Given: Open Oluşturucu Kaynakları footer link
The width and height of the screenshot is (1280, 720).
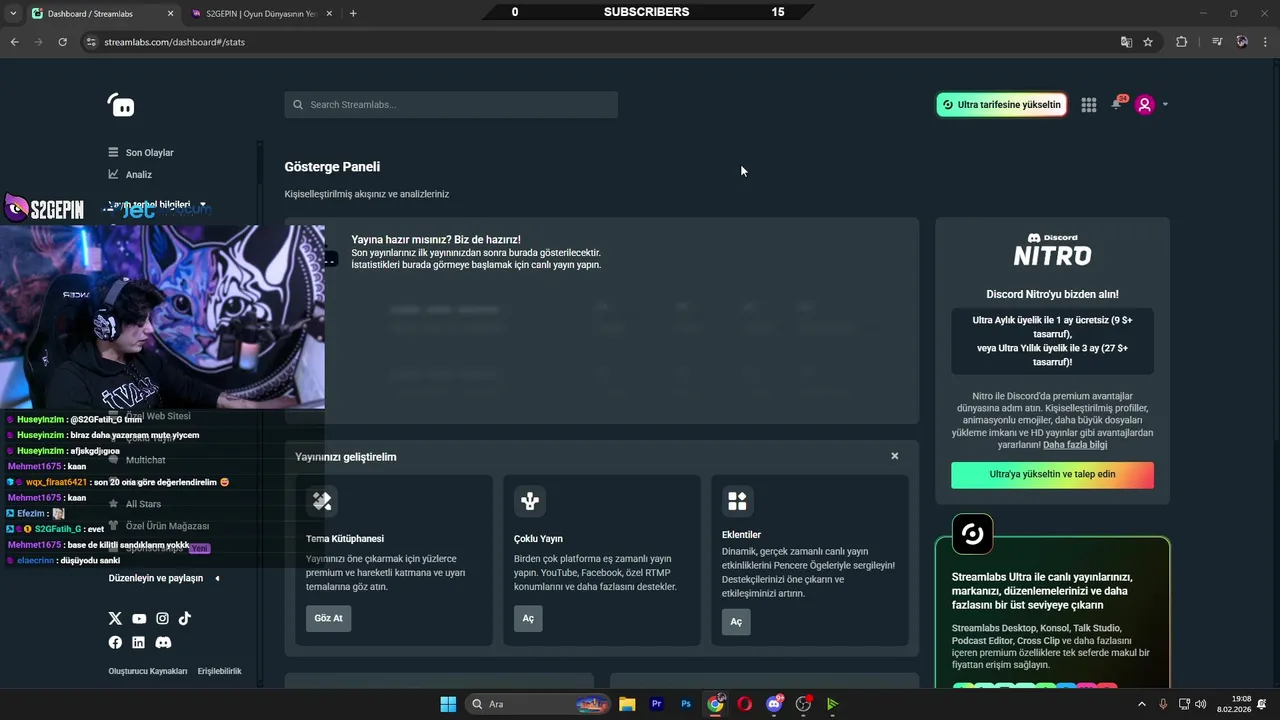Looking at the screenshot, I should pos(148,671).
